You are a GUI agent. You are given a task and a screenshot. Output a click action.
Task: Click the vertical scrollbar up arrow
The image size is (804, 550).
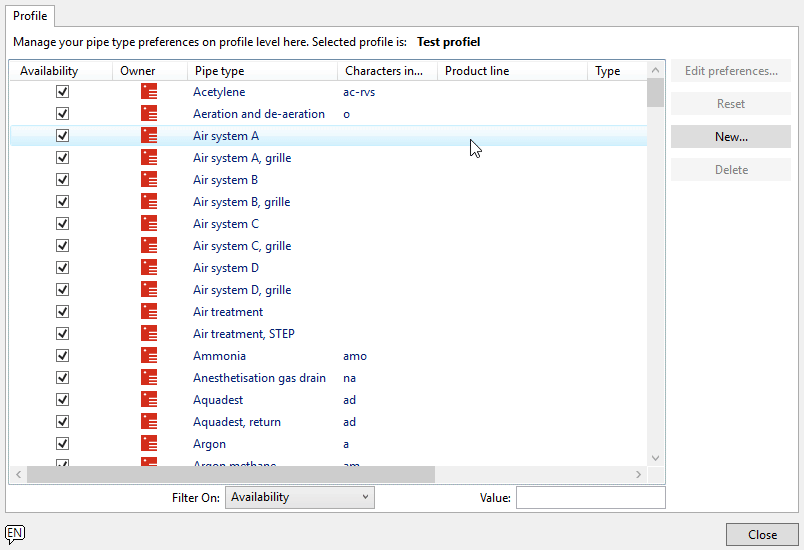pyautogui.click(x=655, y=70)
